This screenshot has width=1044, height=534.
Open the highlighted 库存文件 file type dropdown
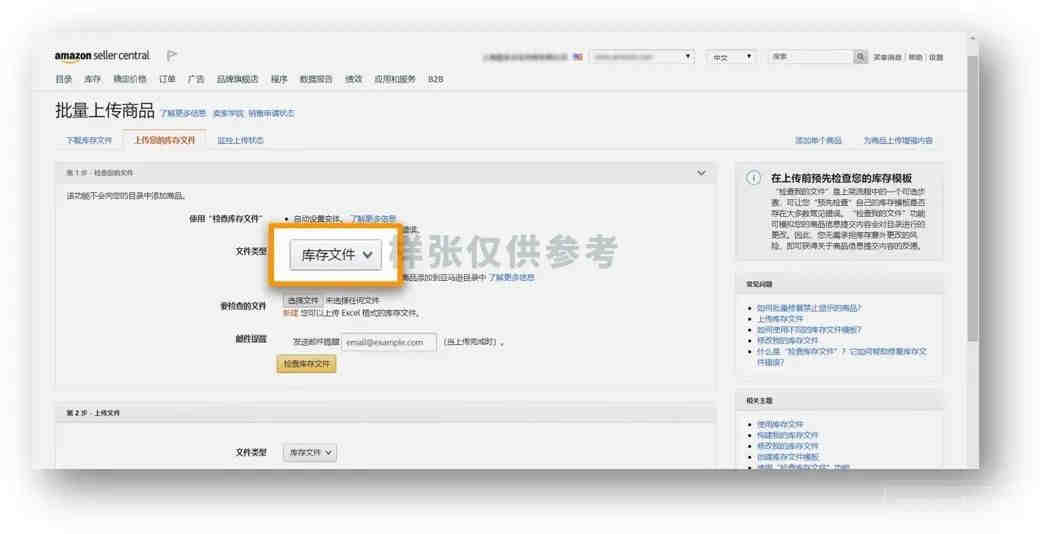pos(336,255)
